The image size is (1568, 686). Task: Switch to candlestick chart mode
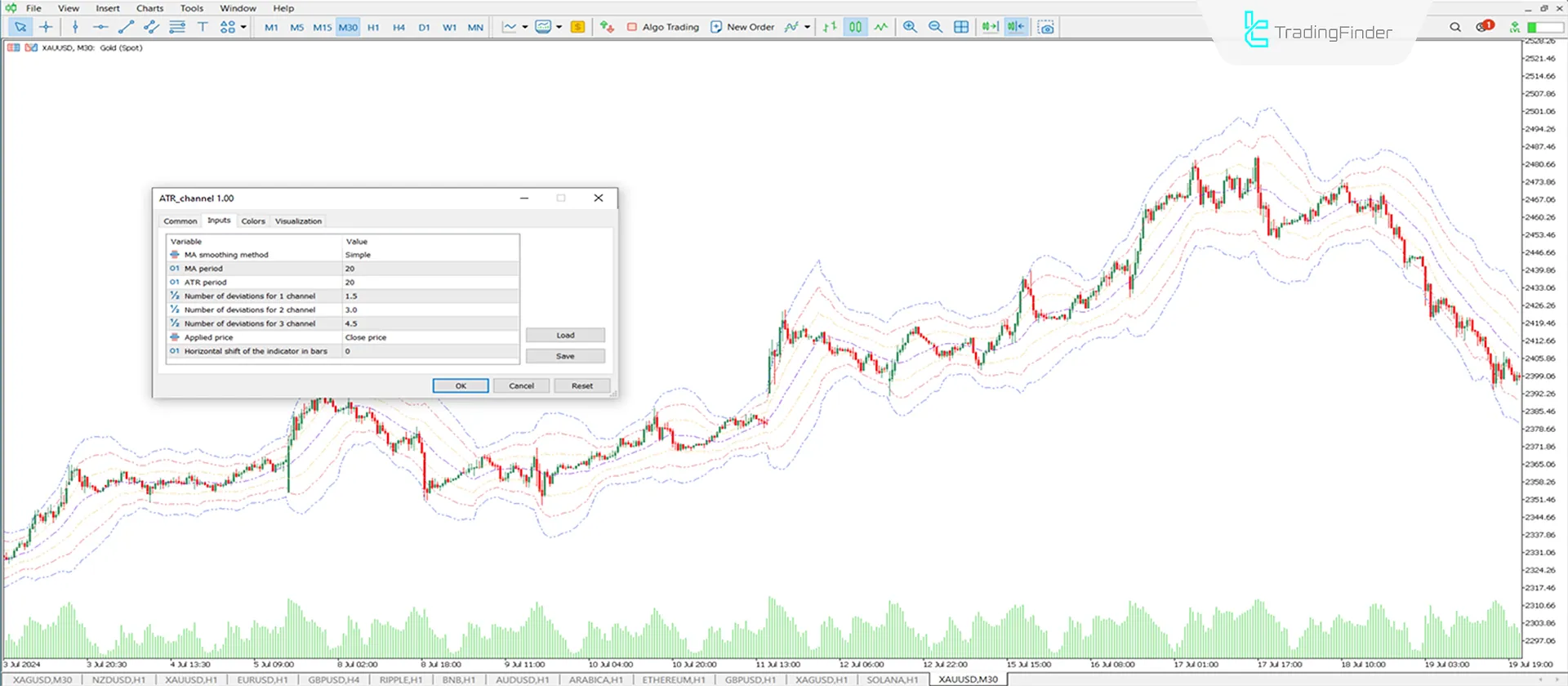(x=855, y=27)
